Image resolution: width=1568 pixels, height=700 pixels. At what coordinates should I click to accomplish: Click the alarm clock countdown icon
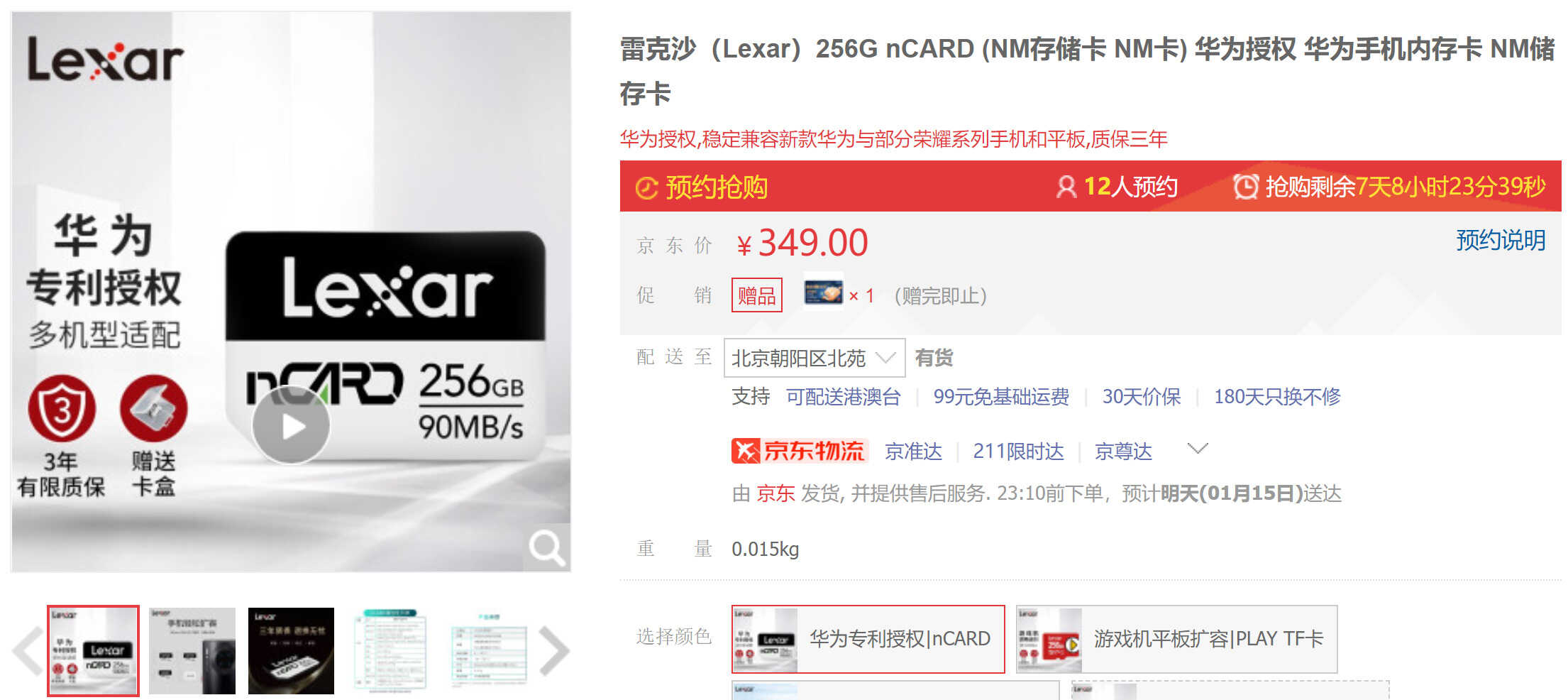[x=1245, y=187]
